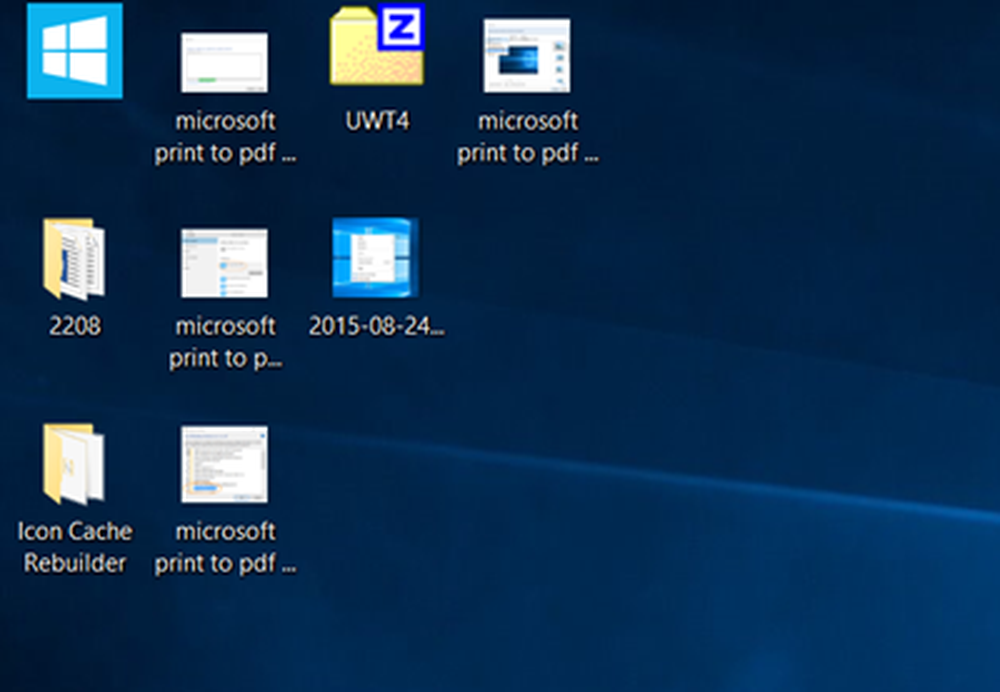Select the PDF thumbnail with green progress bar

[224, 62]
